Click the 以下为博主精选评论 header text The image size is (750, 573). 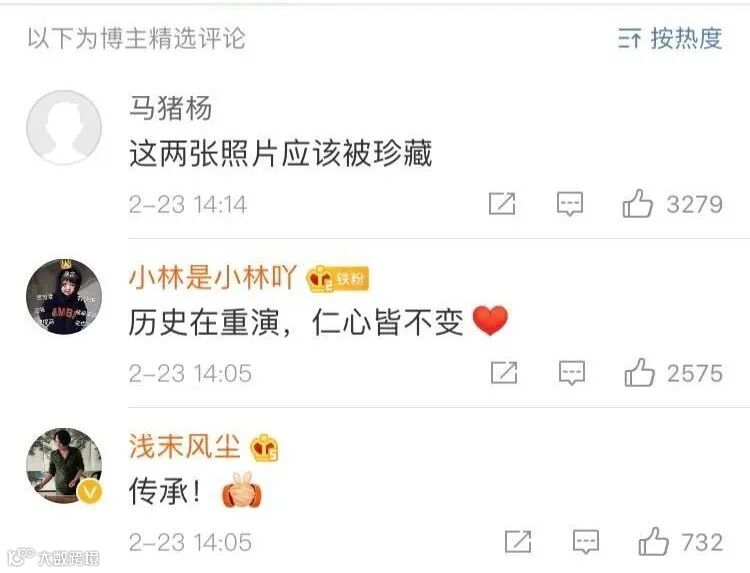(136, 38)
